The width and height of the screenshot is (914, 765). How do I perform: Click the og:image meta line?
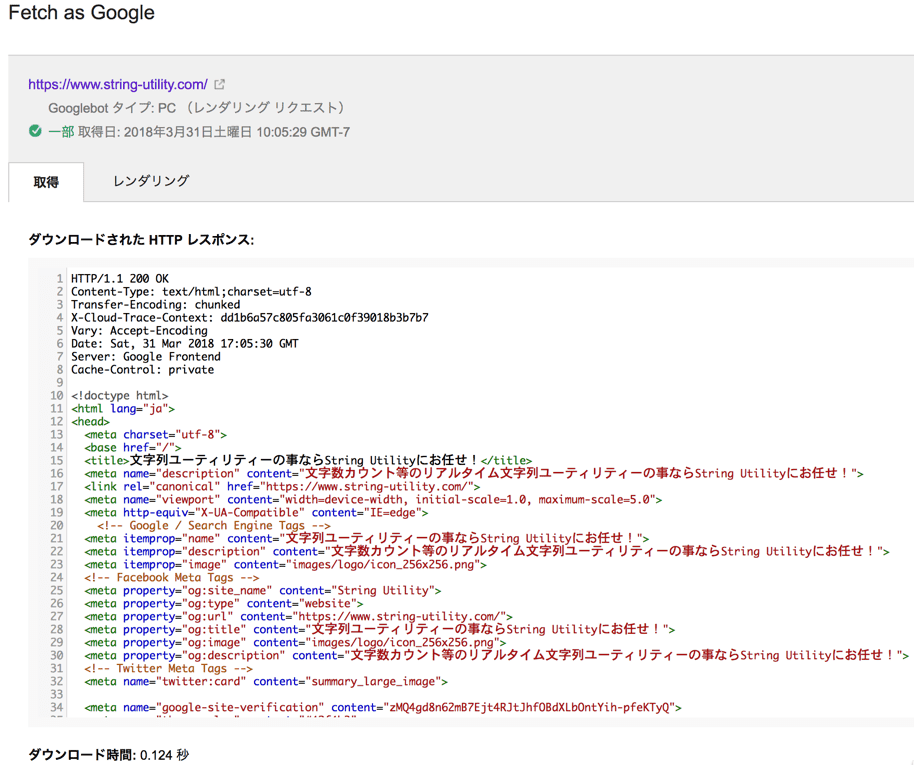coord(295,642)
